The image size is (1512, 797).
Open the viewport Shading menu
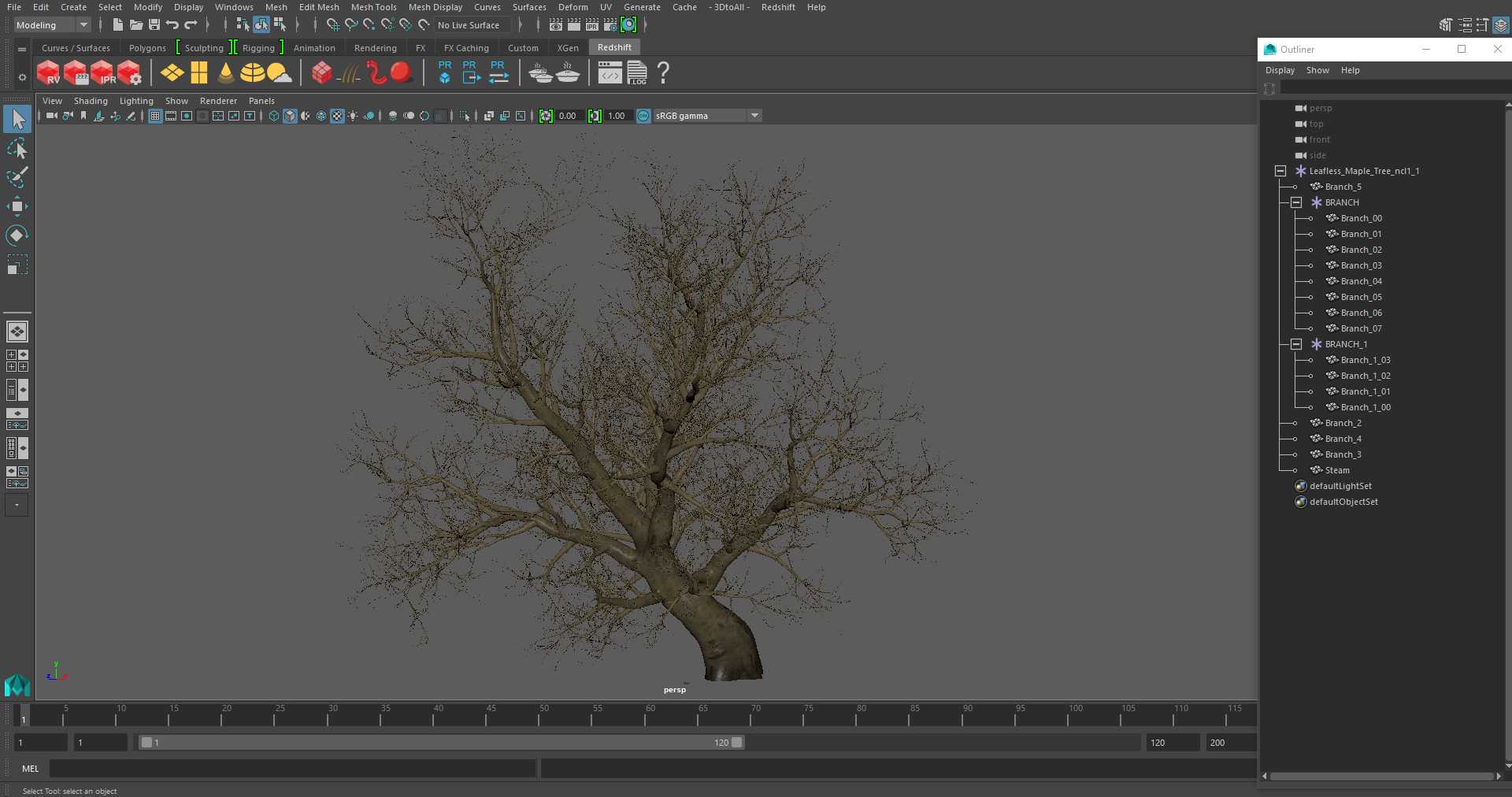click(91, 101)
